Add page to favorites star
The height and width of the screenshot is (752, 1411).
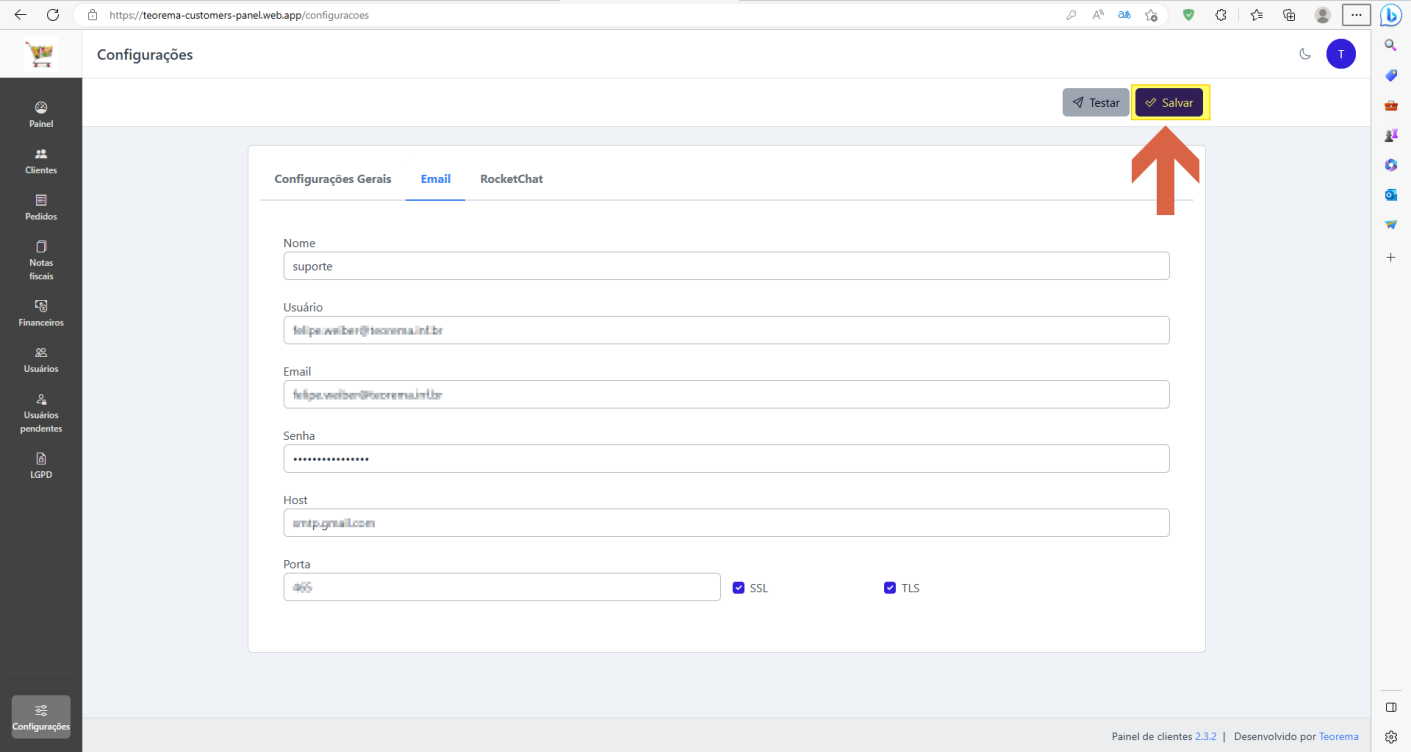click(1151, 15)
